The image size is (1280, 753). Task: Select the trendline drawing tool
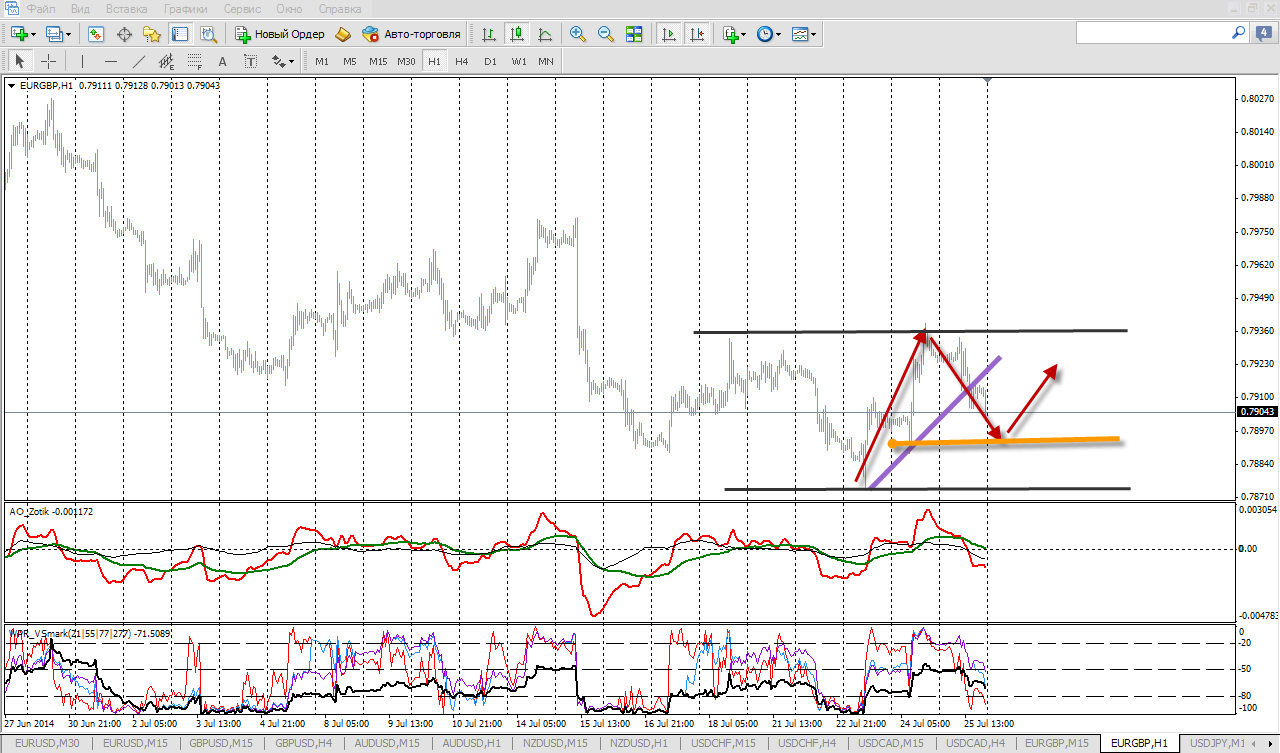[138, 61]
